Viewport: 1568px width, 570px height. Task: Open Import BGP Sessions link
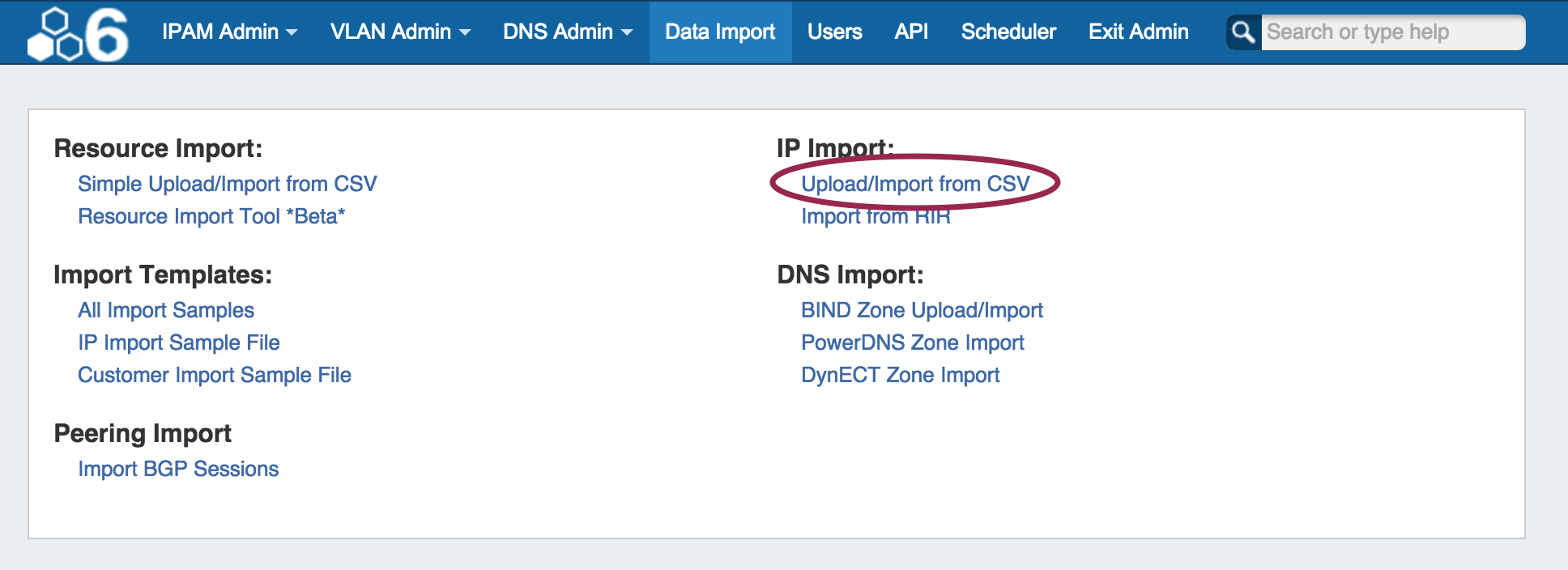tap(178, 470)
